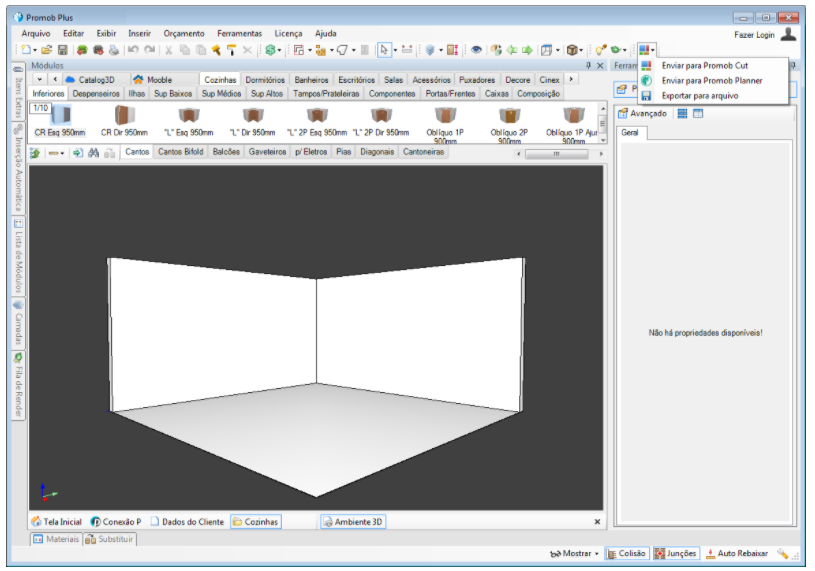Screen dimensions: 815x571
Task: Toggle Auto Rebaixar in status bar
Action: 737,553
